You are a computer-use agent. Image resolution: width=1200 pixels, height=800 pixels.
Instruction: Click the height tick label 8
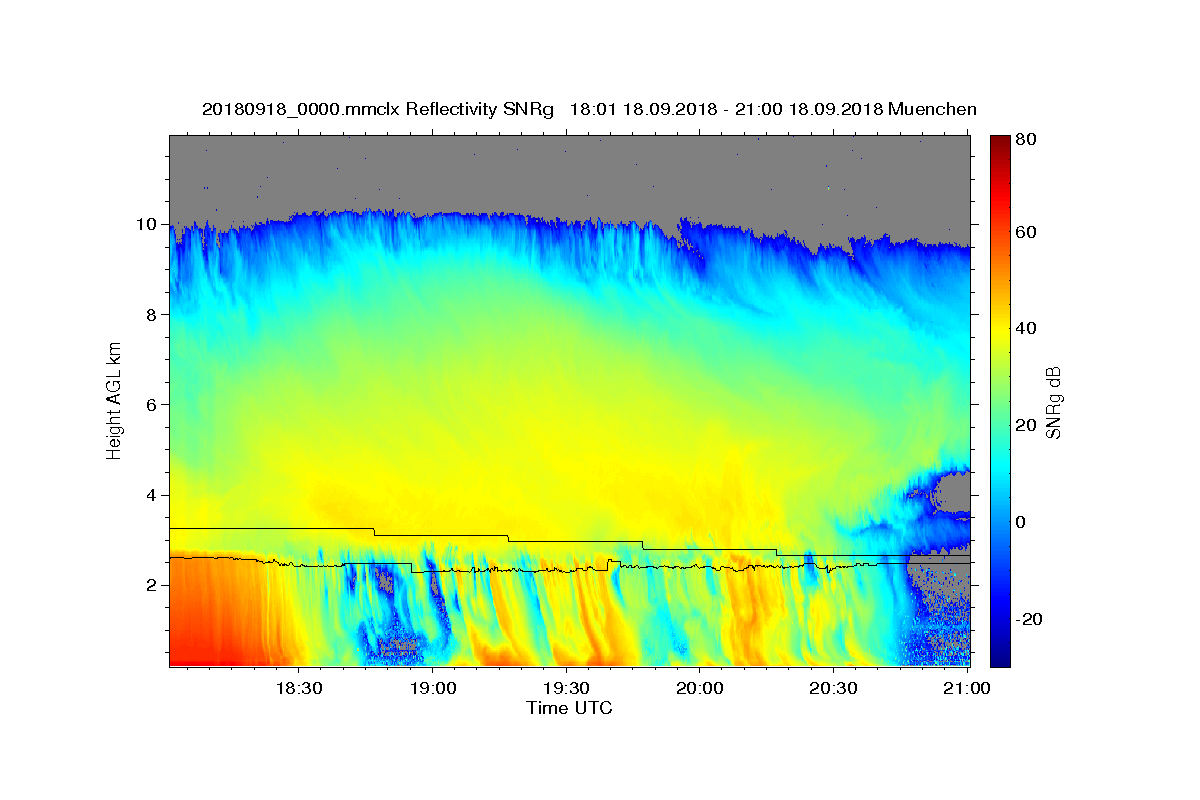point(152,314)
